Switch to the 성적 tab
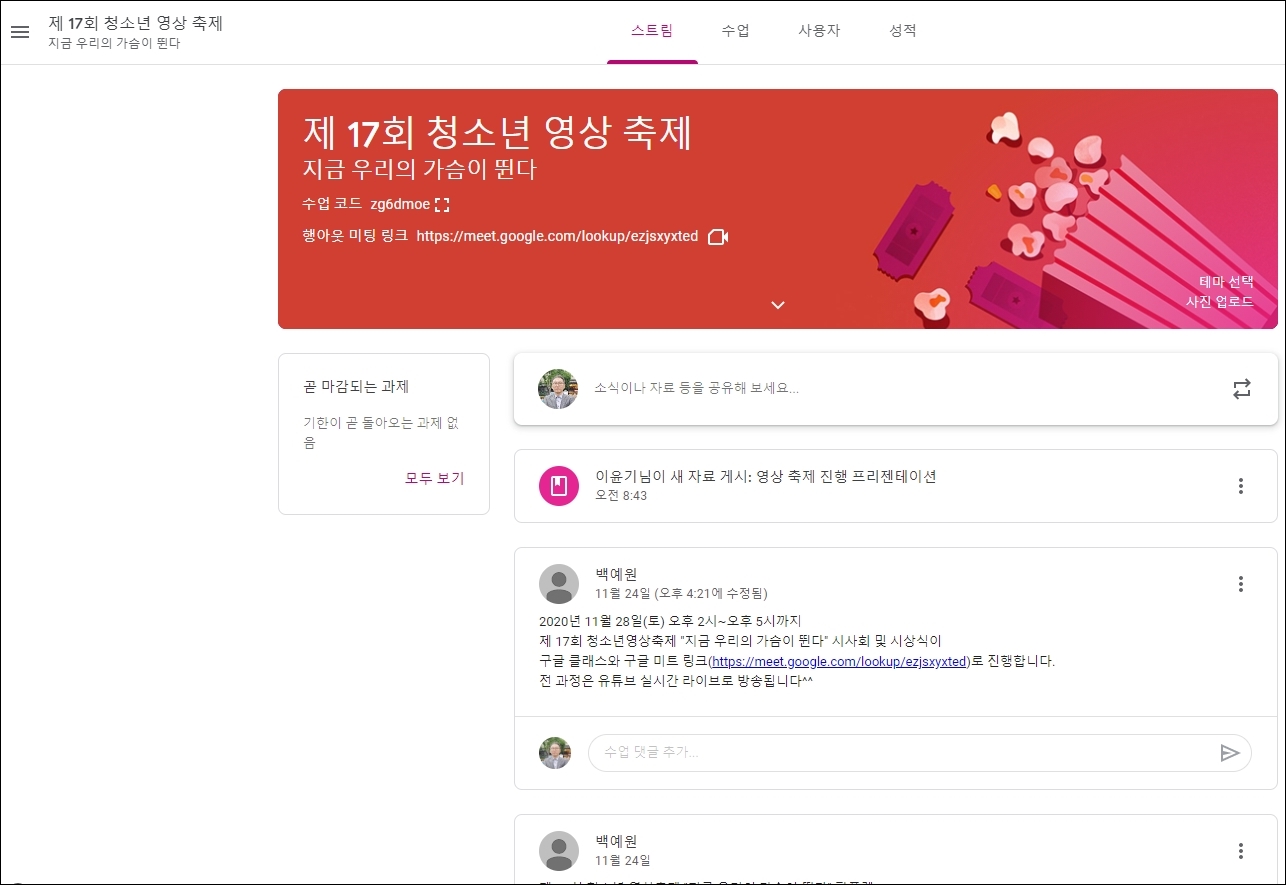This screenshot has width=1286, height=885. point(902,31)
